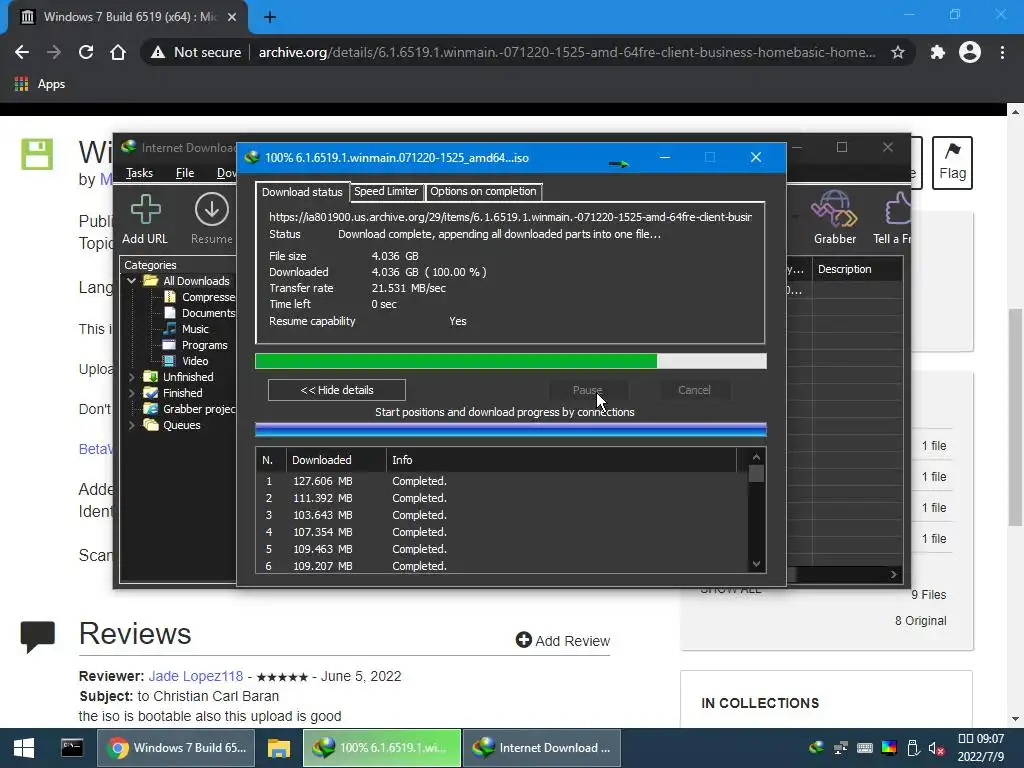Open the Documents category in IDM tree
The image size is (1024, 768).
coord(208,313)
